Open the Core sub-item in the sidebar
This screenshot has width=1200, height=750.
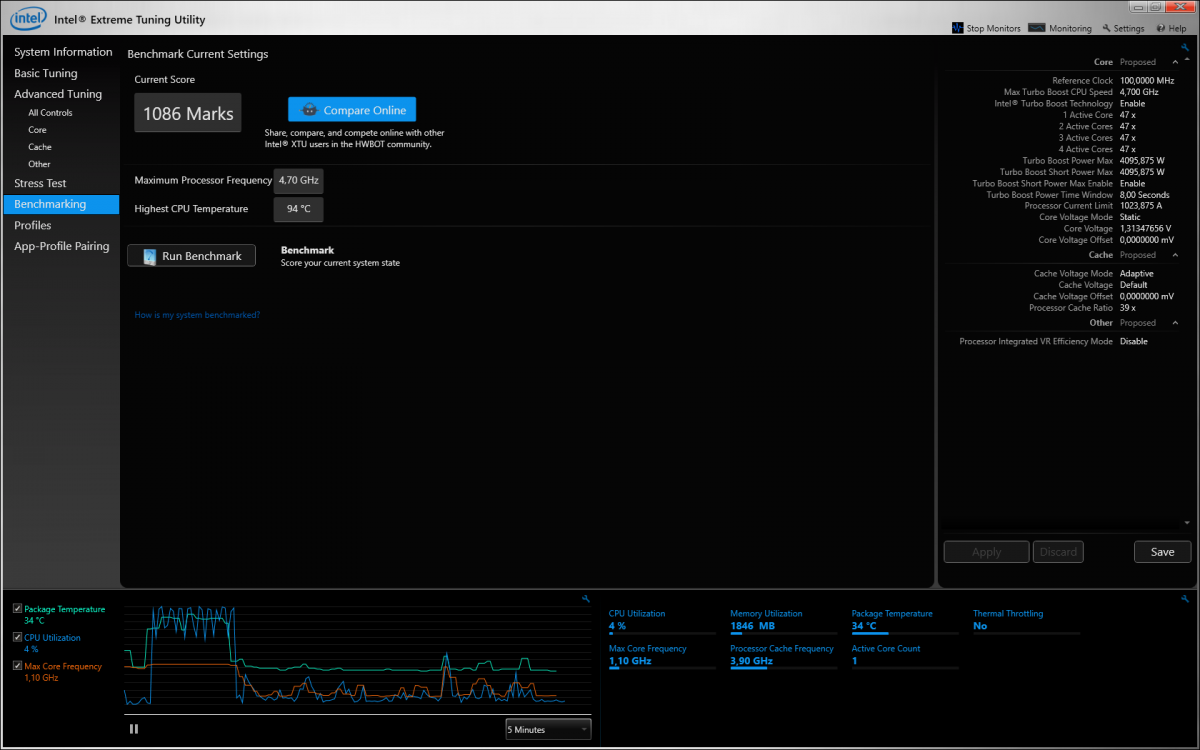pos(37,130)
